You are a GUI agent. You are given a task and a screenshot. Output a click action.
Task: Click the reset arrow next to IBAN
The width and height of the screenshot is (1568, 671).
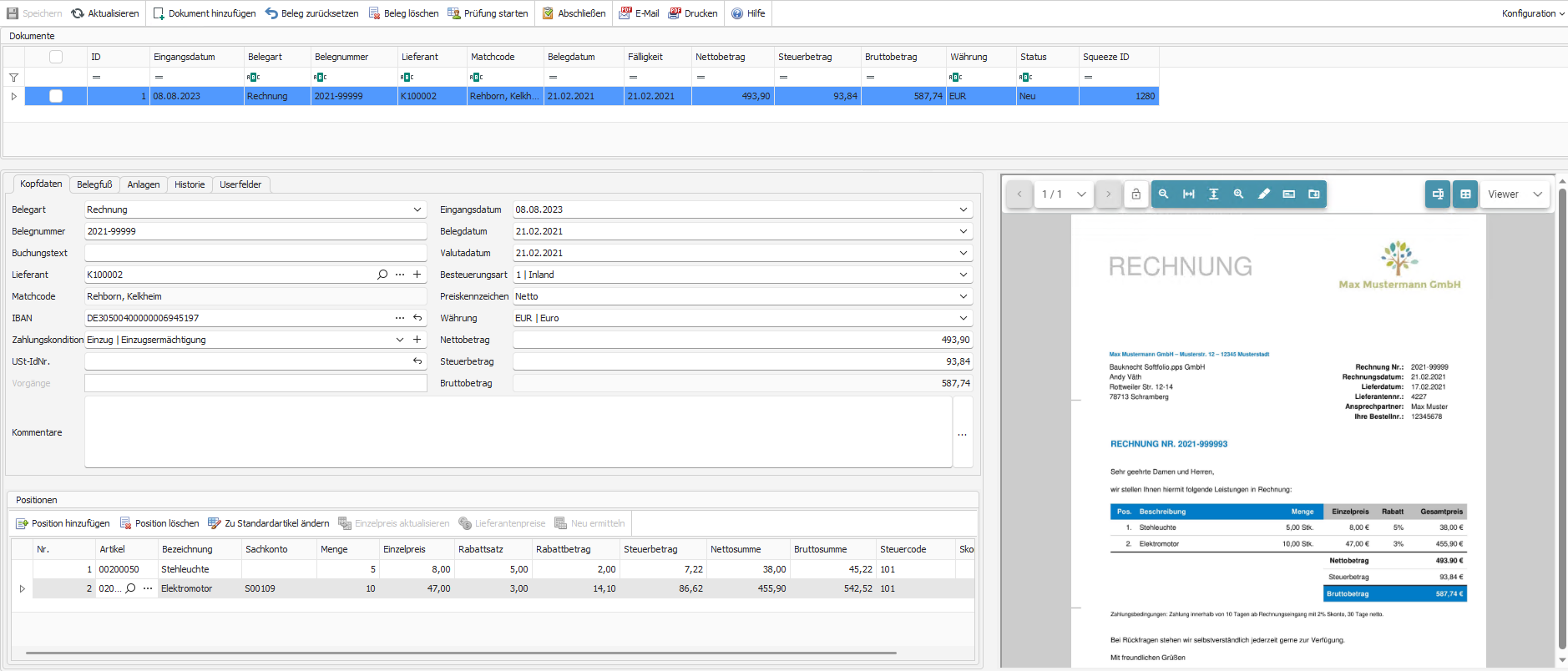coord(417,318)
